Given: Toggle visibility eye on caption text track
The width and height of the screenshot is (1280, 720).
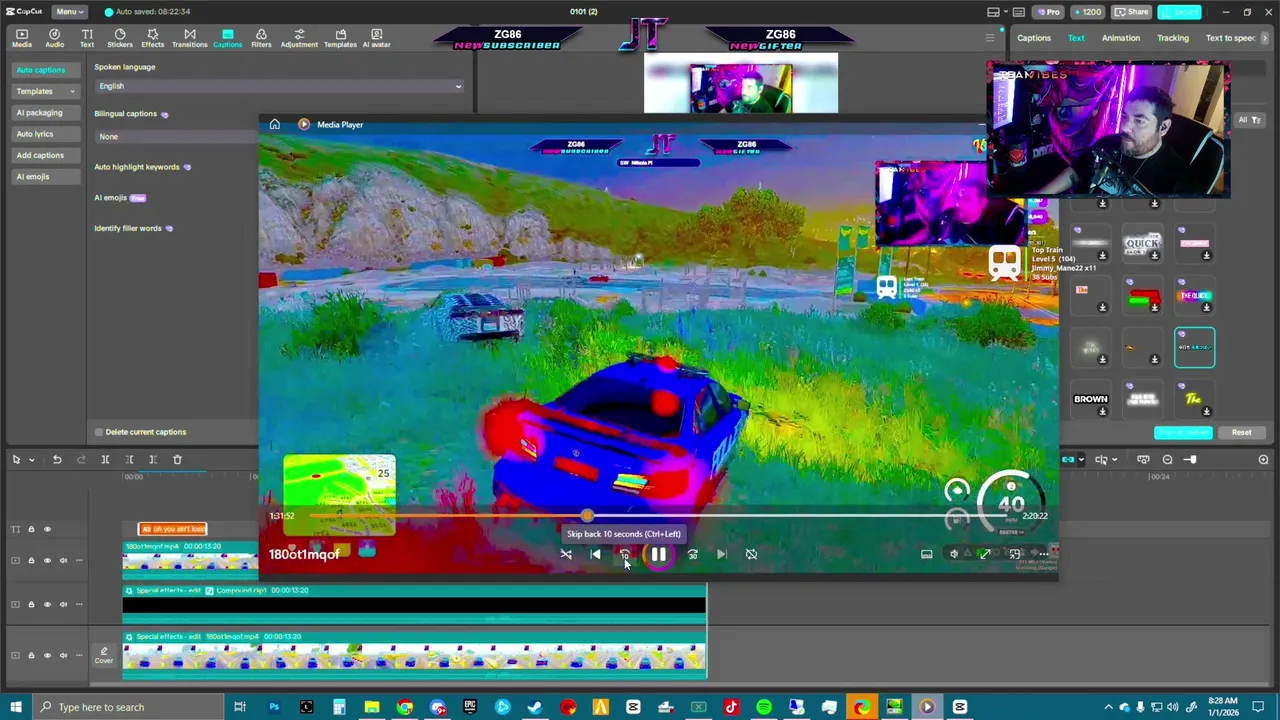Looking at the screenshot, I should (x=47, y=529).
